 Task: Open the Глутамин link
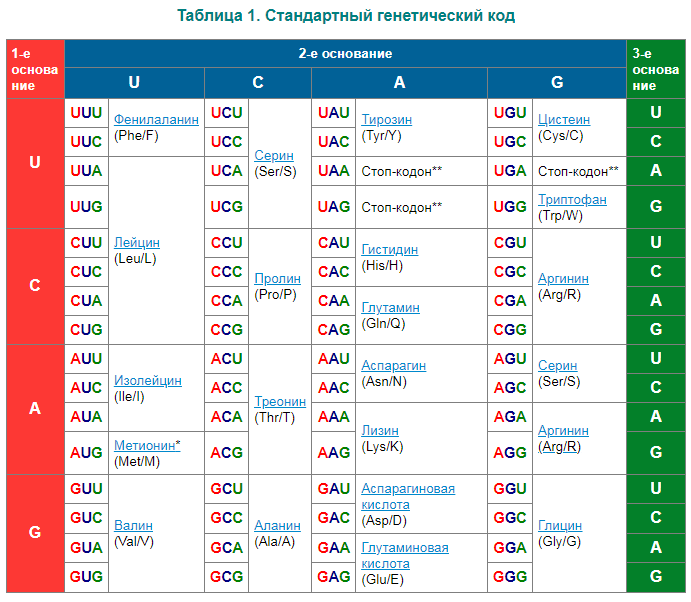tap(390, 307)
